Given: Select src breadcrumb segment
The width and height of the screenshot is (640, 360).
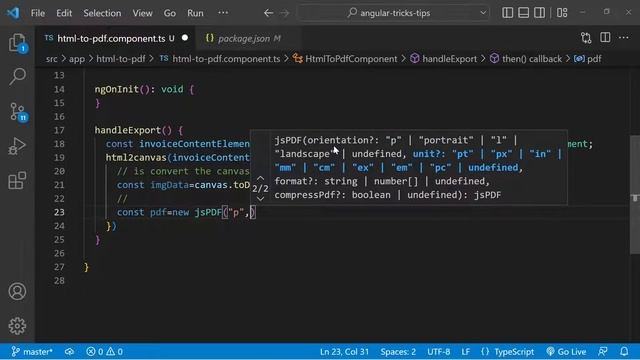Looking at the screenshot, I should click(52, 59).
